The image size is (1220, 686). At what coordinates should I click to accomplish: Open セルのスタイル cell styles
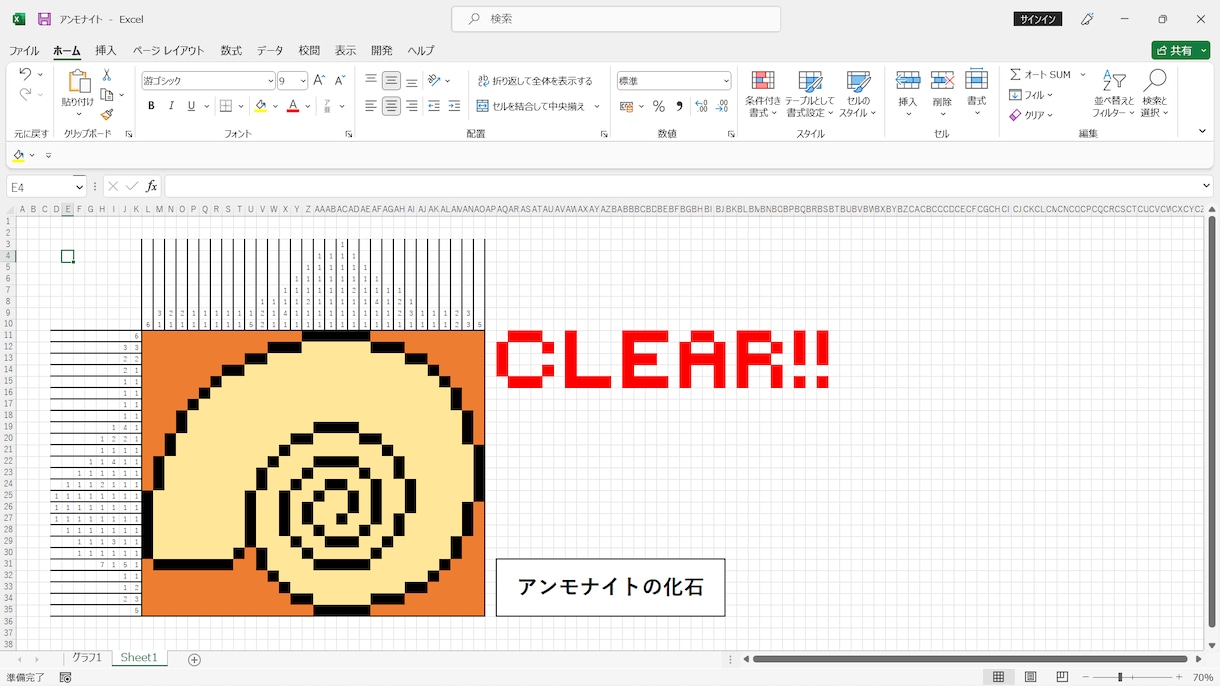point(858,95)
